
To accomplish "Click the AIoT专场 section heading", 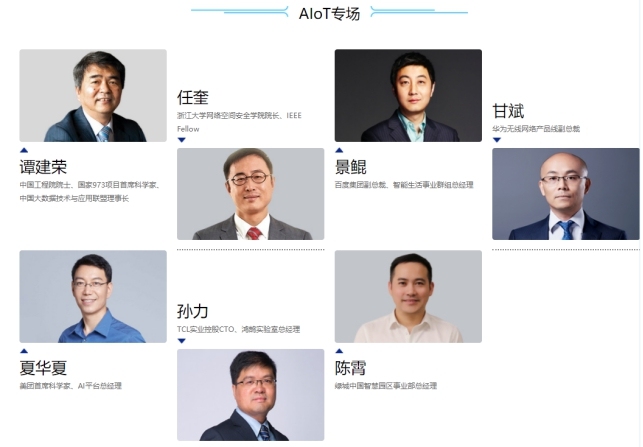I will (x=329, y=14).
